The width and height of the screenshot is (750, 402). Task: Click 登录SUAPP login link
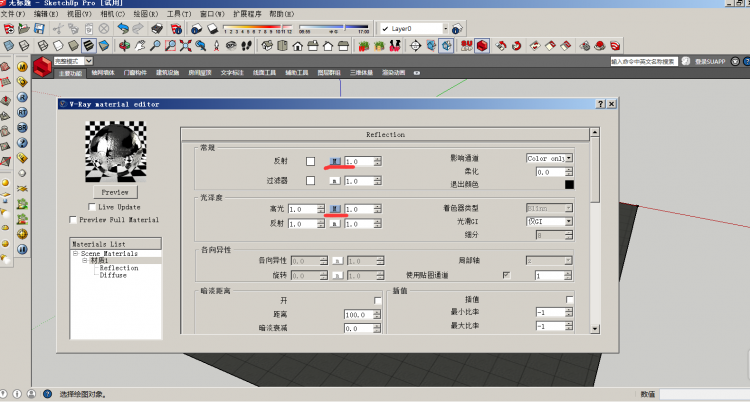click(x=710, y=61)
